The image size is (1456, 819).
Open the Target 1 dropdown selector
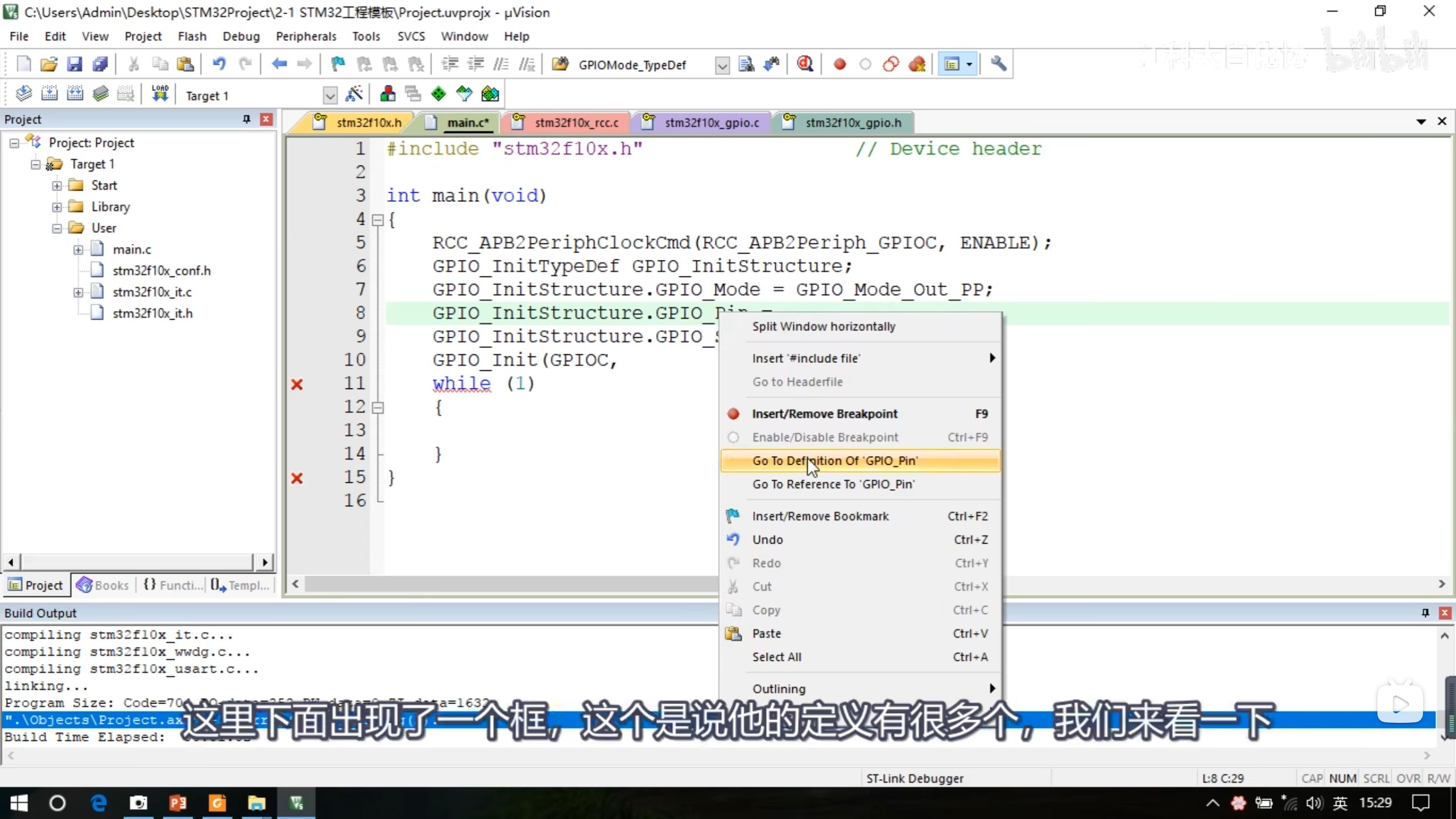pyautogui.click(x=329, y=96)
